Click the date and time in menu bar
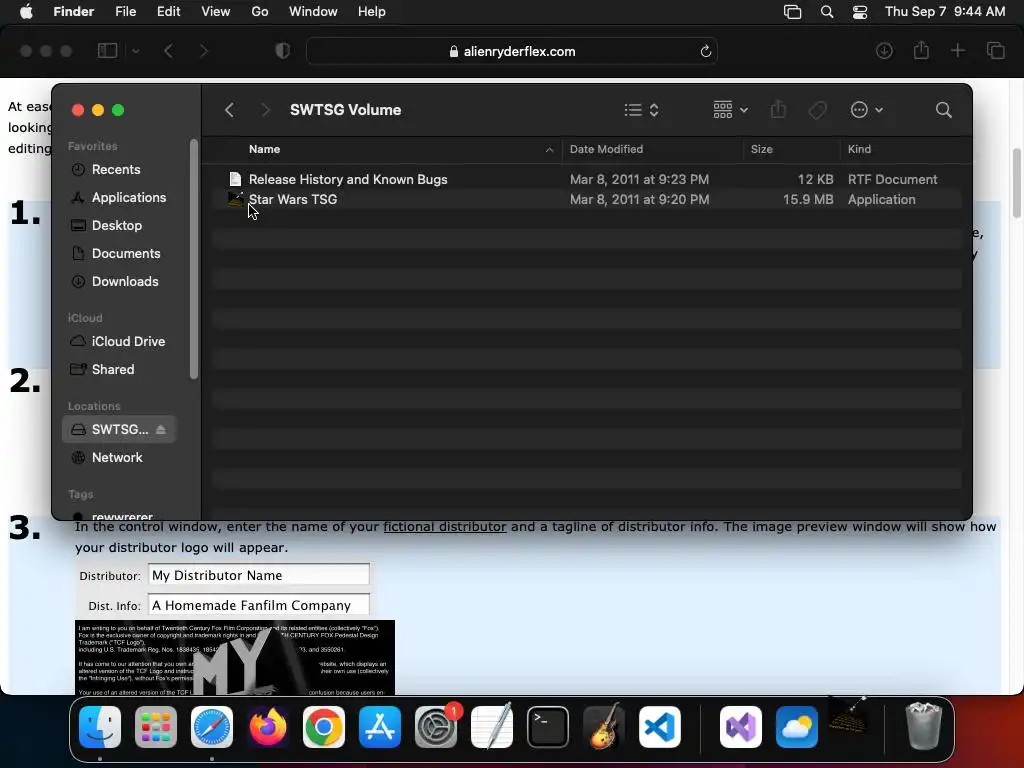The height and width of the screenshot is (768, 1024). (x=945, y=12)
